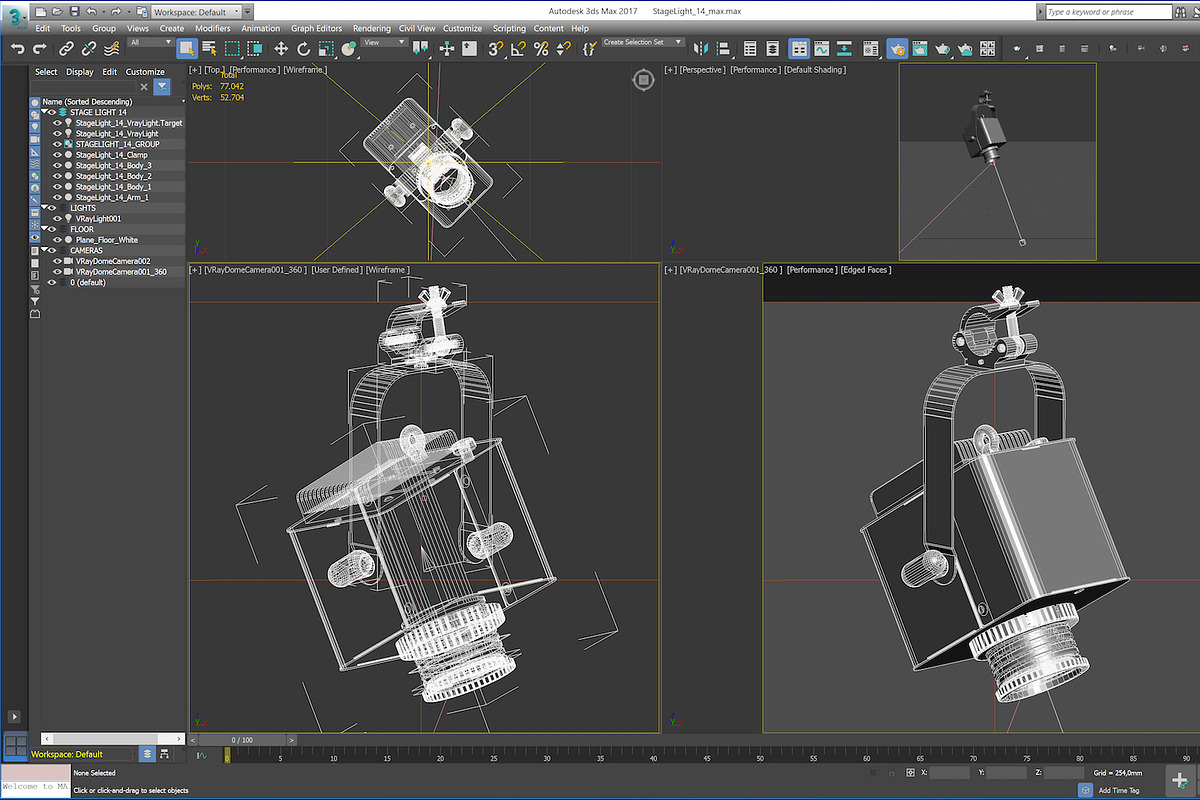Open the Name column sort arrow
Image resolution: width=1200 pixels, height=800 pixels.
pyautogui.click(x=183, y=101)
